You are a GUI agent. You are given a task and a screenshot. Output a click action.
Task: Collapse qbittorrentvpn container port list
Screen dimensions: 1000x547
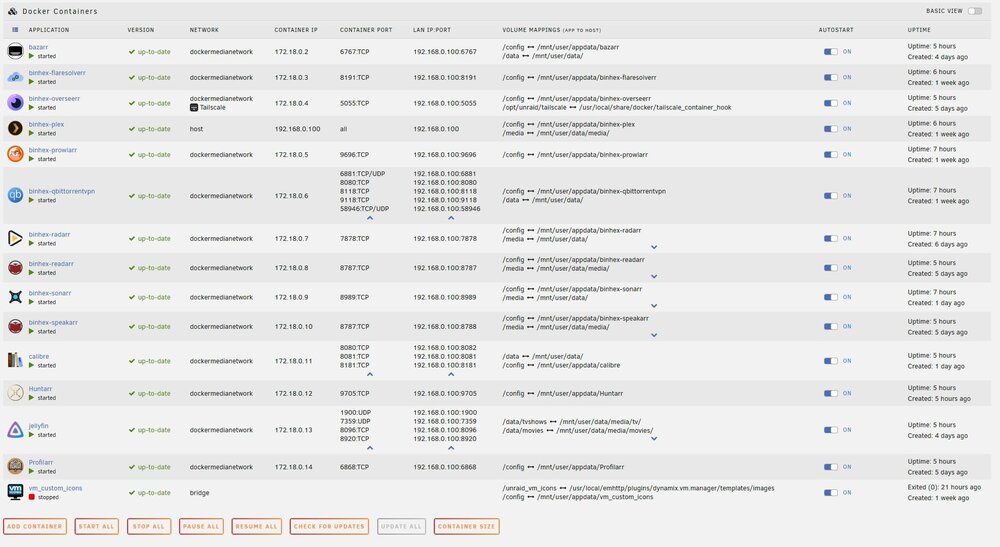(x=370, y=218)
